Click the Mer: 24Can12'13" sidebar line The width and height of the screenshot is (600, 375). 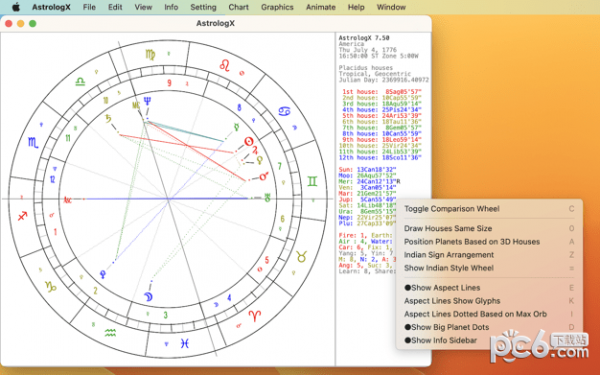[369, 181]
